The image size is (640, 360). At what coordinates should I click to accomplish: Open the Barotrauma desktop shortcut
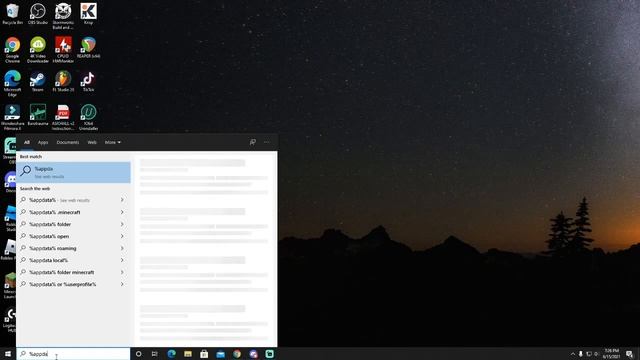click(38, 115)
